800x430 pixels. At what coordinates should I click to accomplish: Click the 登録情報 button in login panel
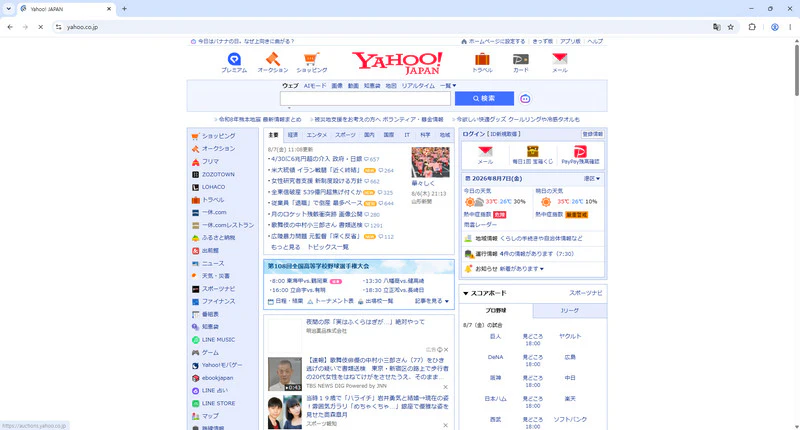pos(593,134)
